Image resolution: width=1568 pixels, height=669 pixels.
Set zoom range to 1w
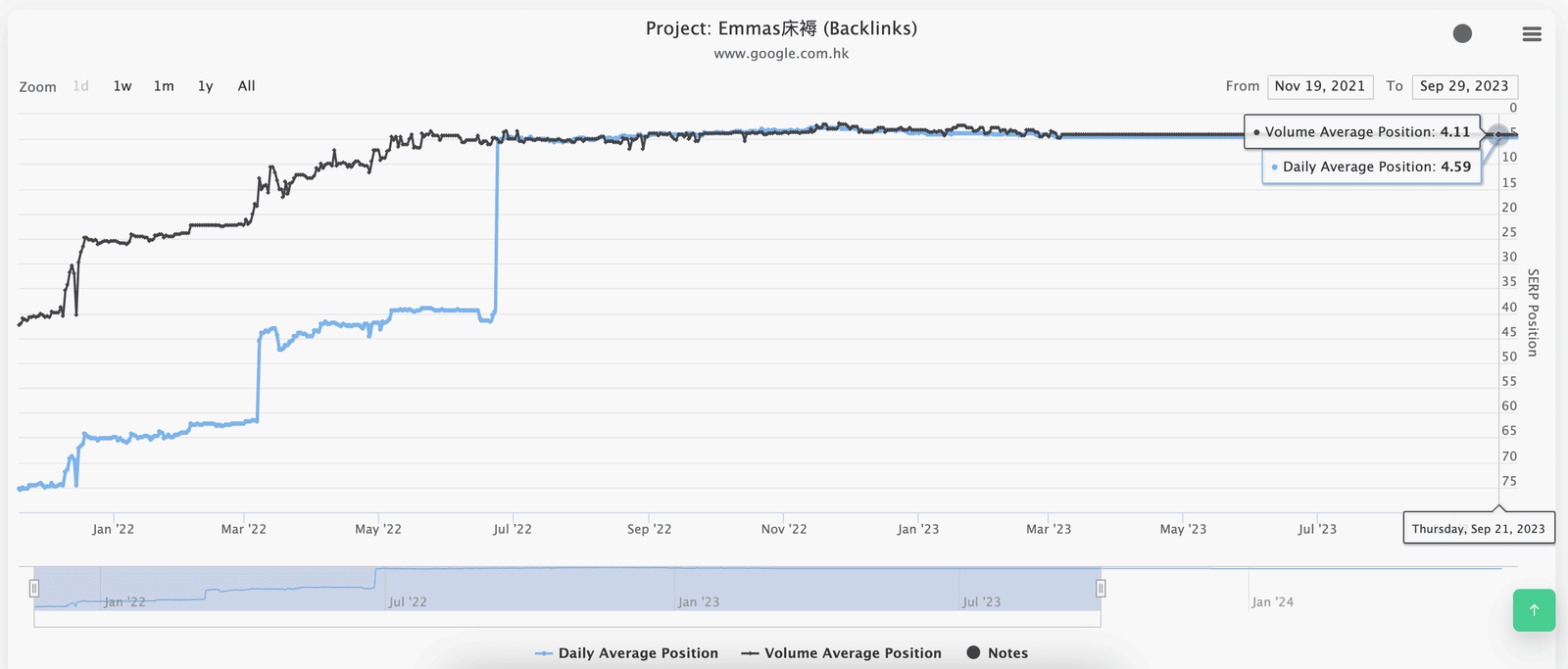(x=122, y=86)
